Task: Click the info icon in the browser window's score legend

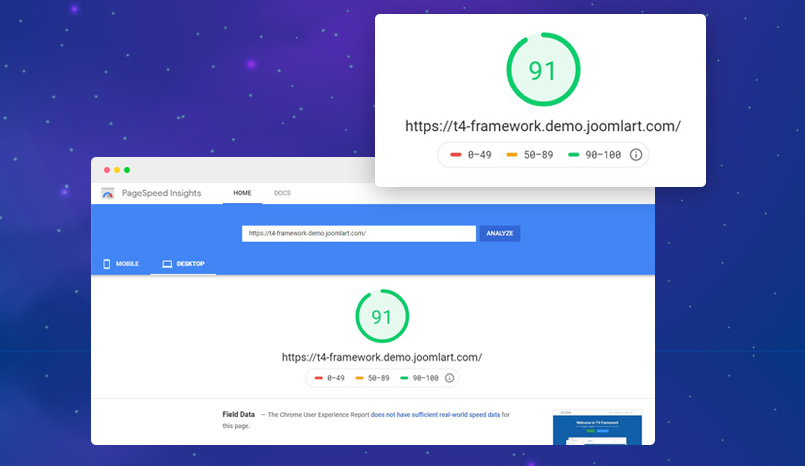Action: coord(449,378)
